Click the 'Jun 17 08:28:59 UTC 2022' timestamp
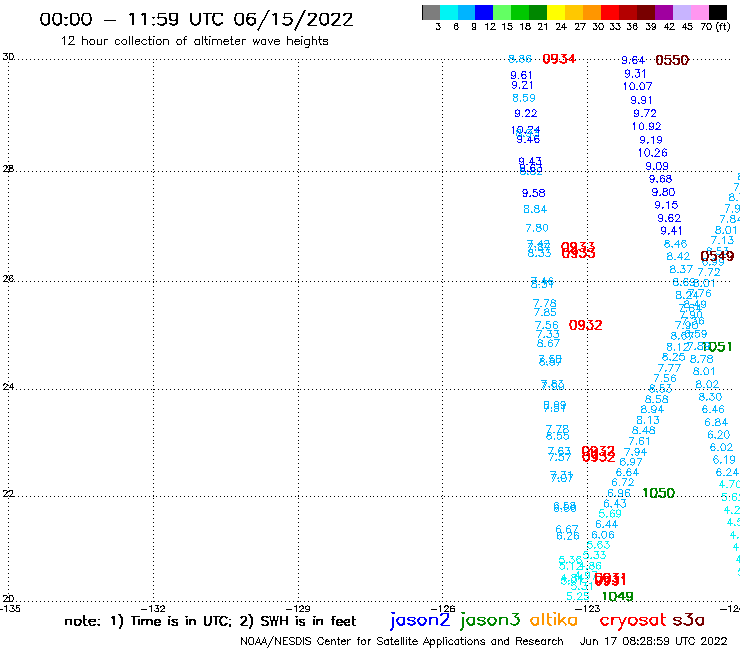 click(x=654, y=641)
